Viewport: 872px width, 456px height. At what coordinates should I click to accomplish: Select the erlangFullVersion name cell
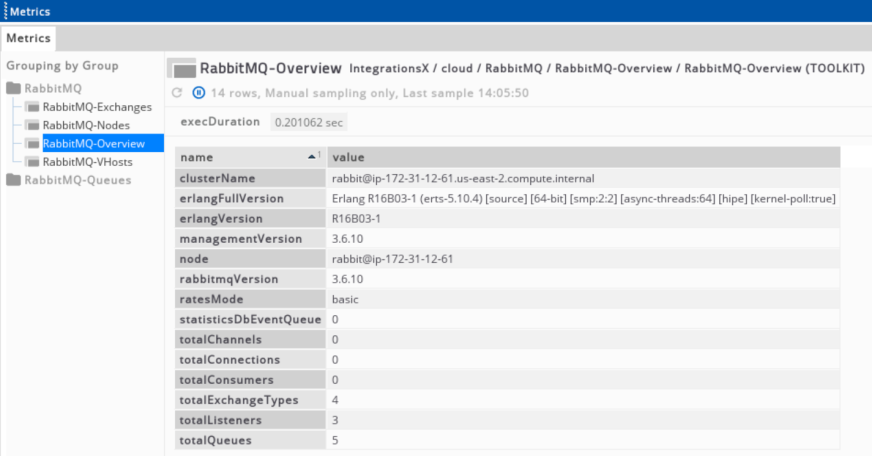point(251,199)
